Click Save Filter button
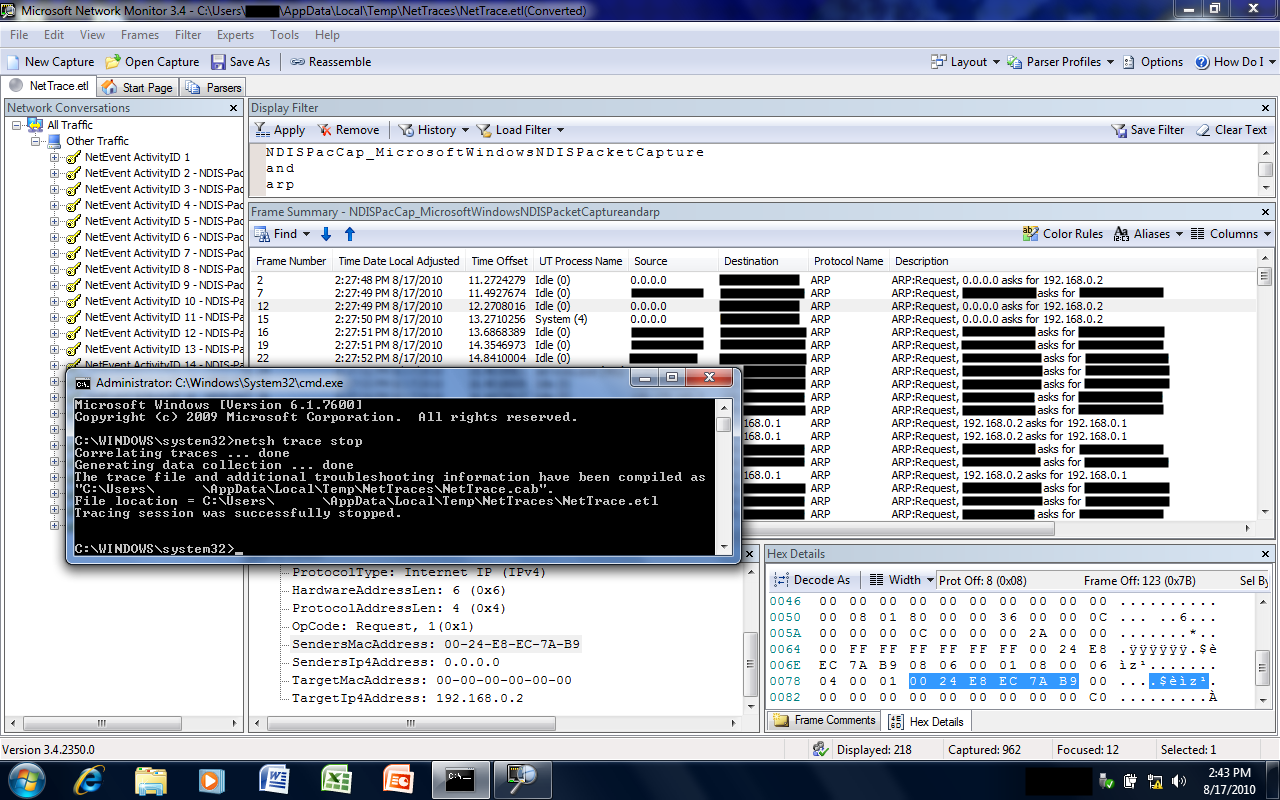Image resolution: width=1280 pixels, height=800 pixels. click(1148, 130)
